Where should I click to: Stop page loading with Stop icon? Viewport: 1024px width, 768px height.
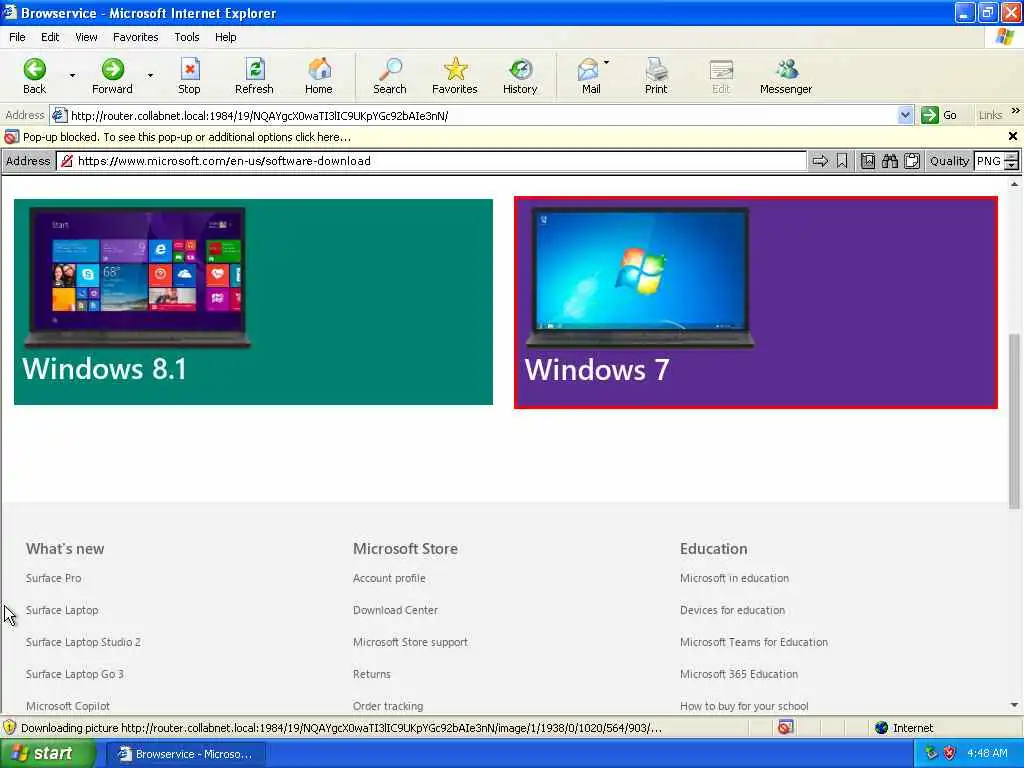click(189, 69)
